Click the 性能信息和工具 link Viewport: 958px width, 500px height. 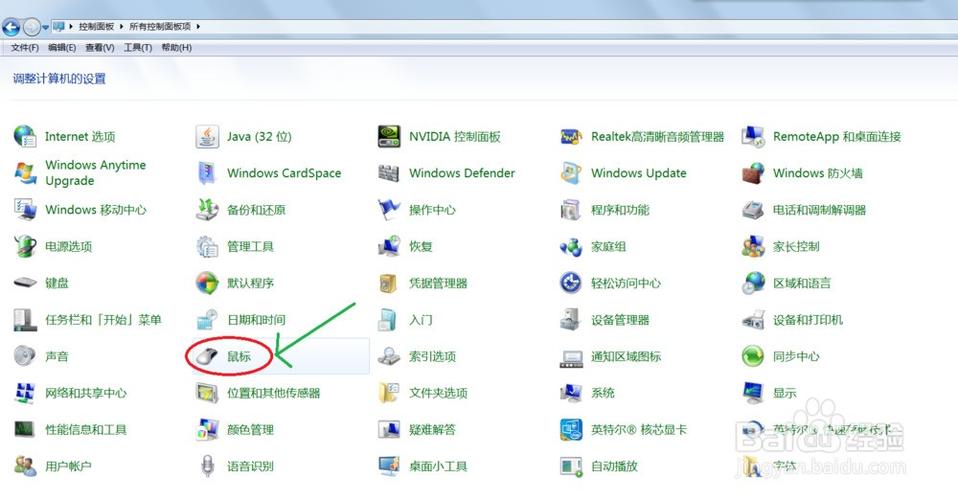tap(86, 430)
